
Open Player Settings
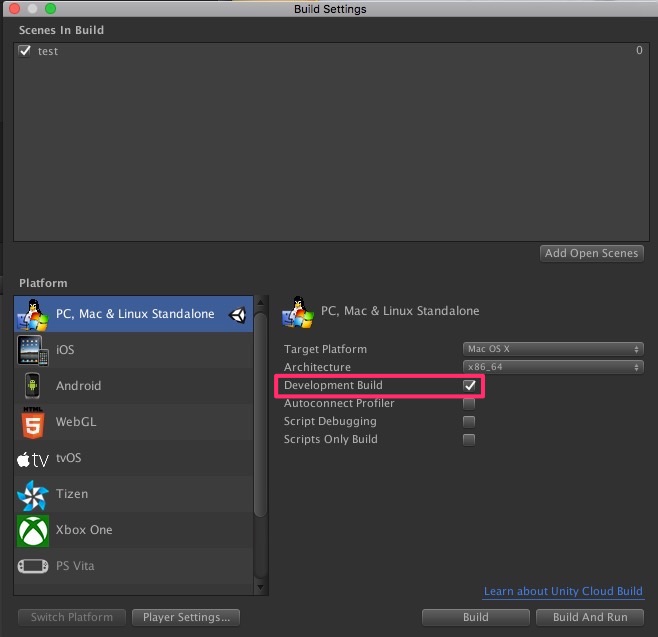[x=186, y=617]
